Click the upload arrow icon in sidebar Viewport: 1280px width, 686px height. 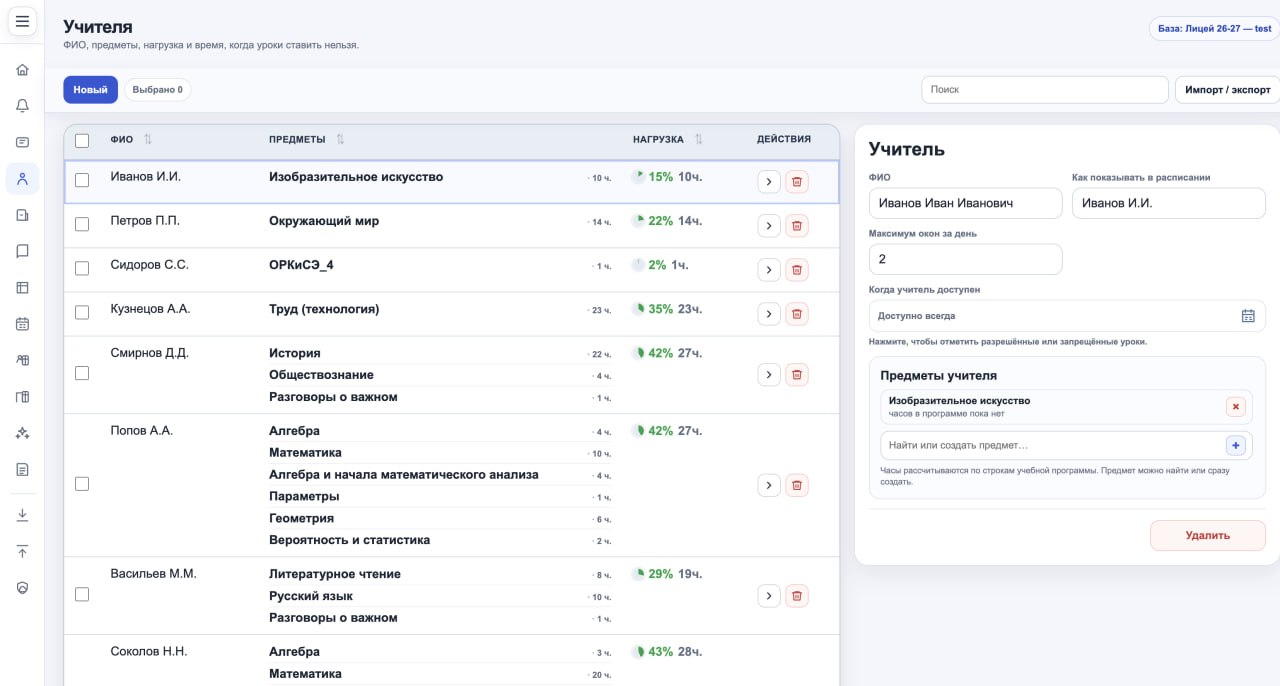tap(22, 552)
